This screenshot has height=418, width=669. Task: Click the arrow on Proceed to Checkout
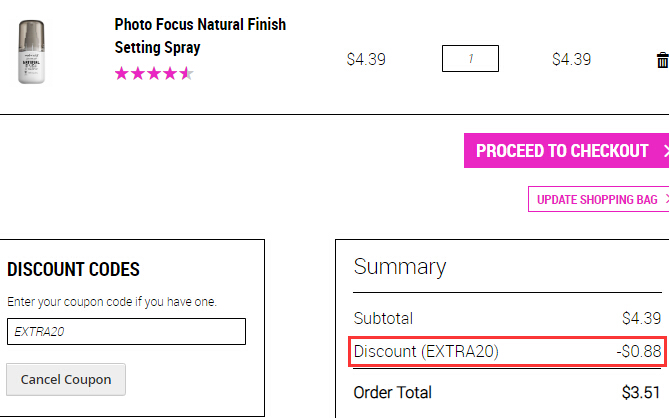point(666,151)
